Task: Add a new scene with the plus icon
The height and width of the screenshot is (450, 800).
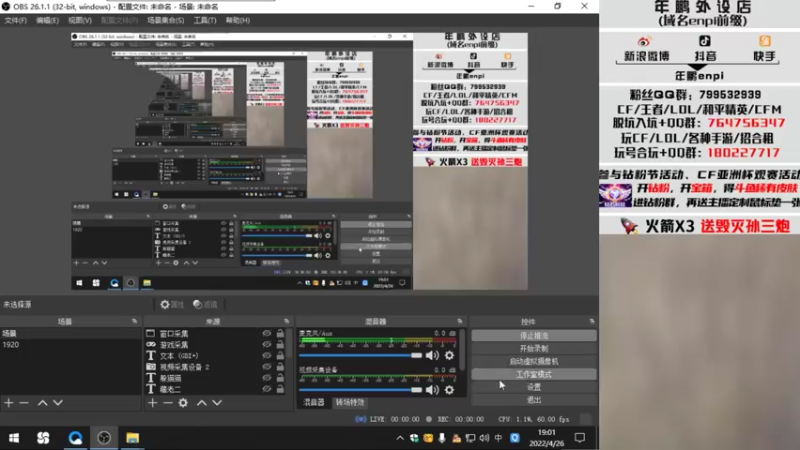Action: (9, 403)
